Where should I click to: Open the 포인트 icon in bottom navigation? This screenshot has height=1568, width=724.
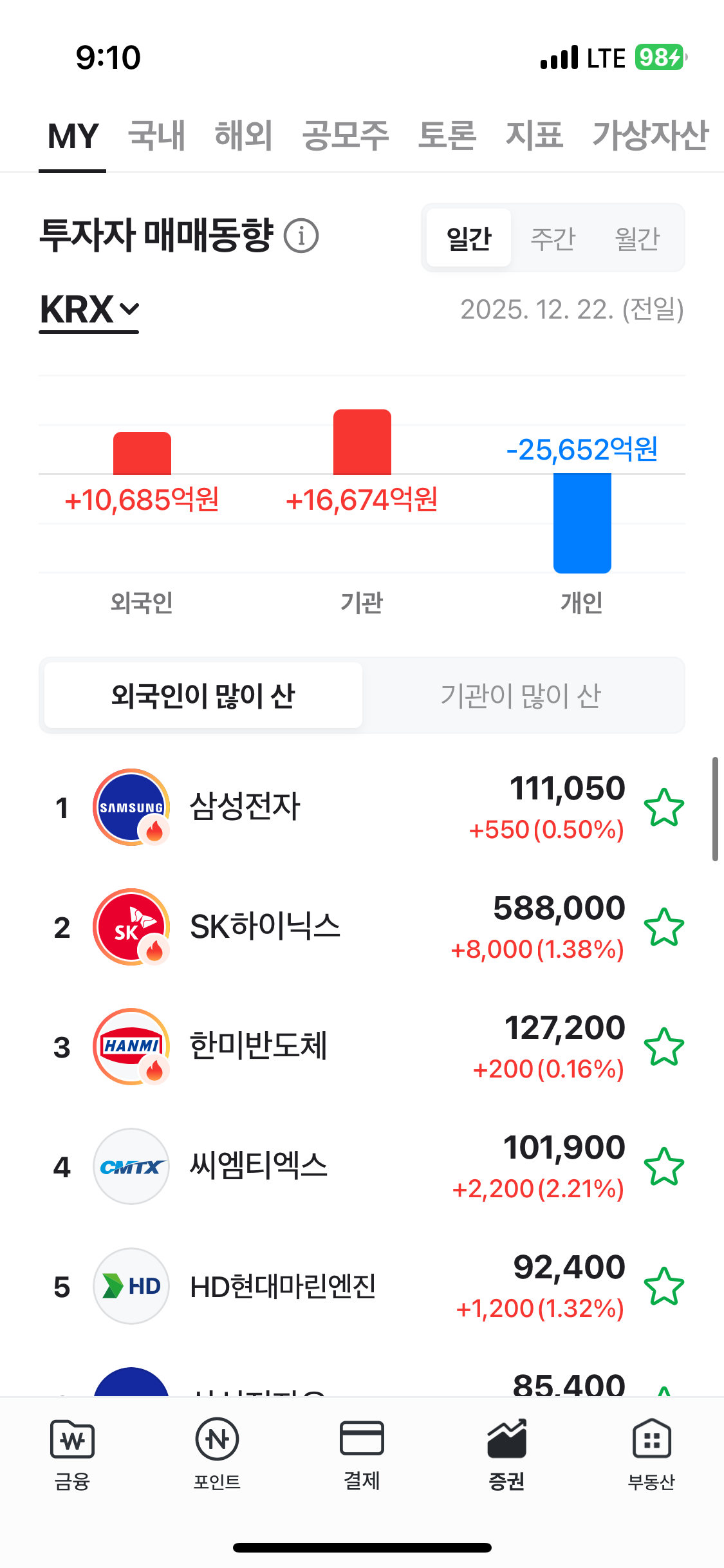point(217,1439)
